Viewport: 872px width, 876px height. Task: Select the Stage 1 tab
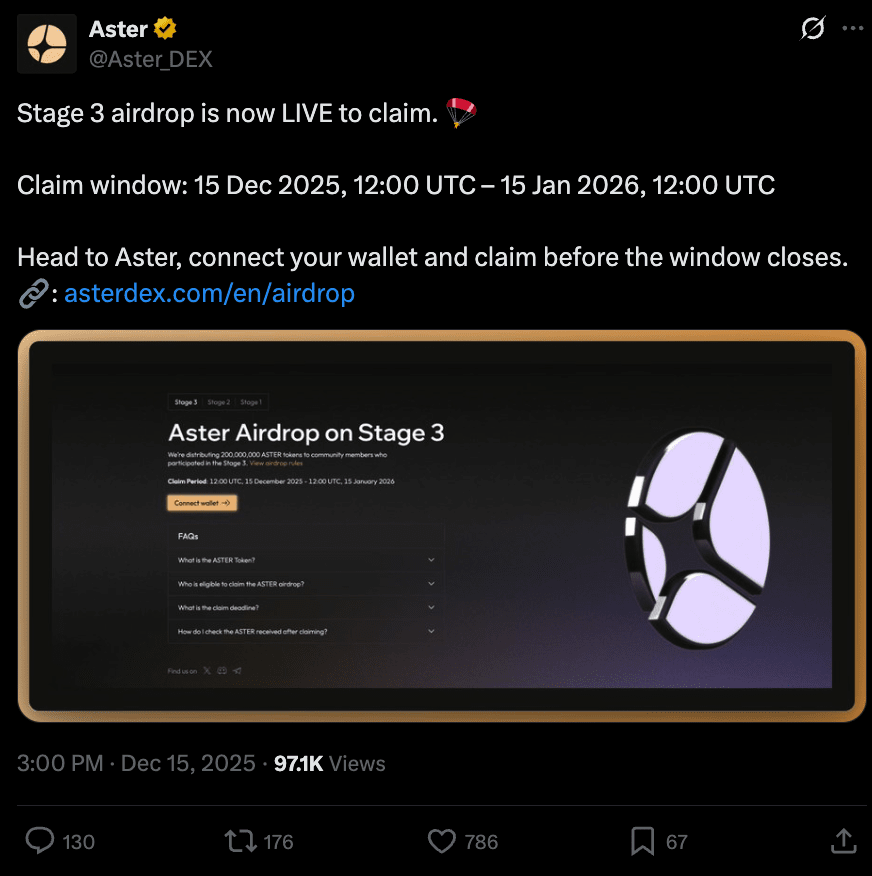tap(251, 402)
